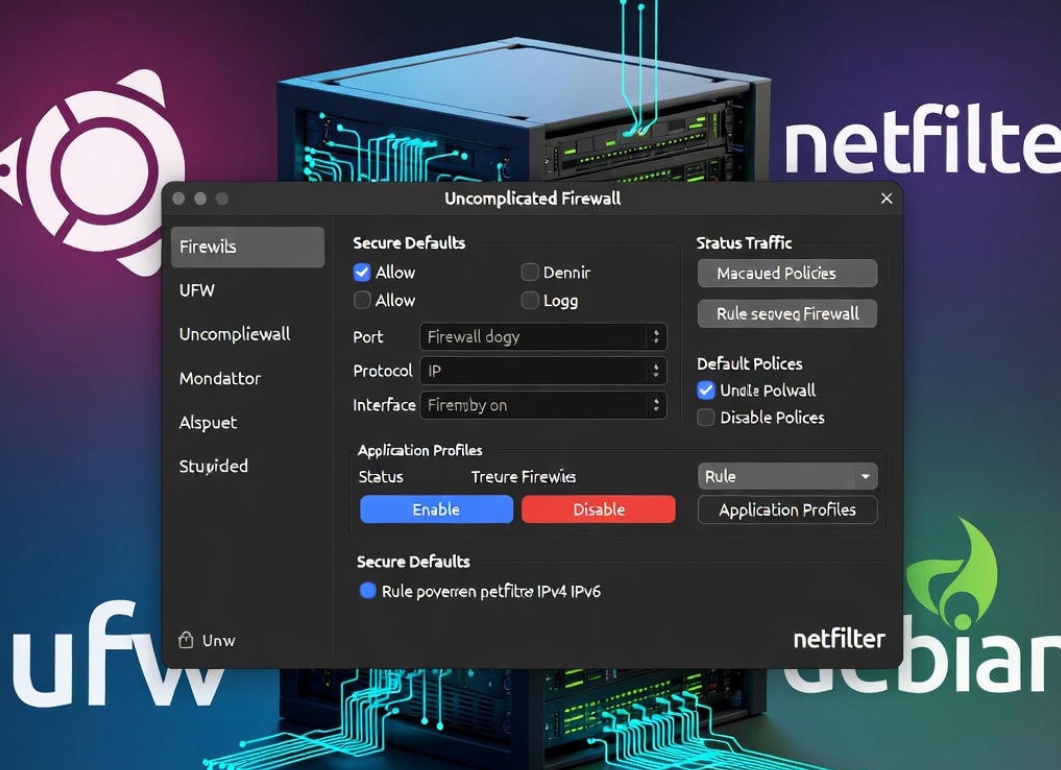Expand the Protocol dropdown set to IP
This screenshot has height=770, width=1061.
[543, 370]
